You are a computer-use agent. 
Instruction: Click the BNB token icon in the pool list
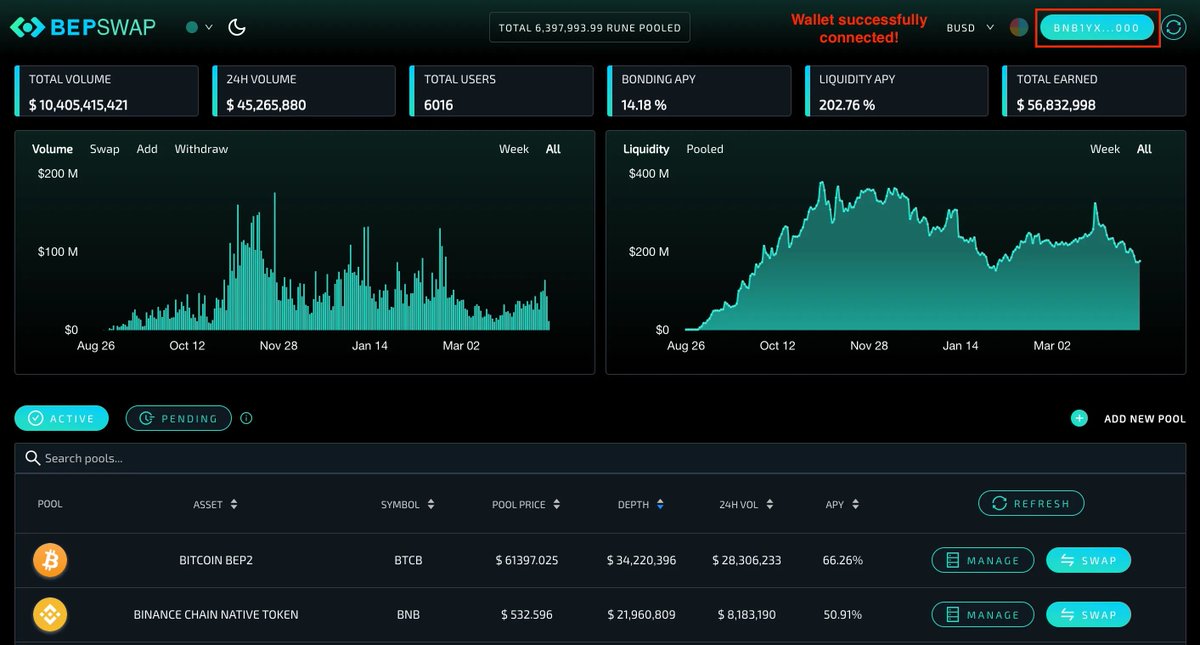coord(49,614)
